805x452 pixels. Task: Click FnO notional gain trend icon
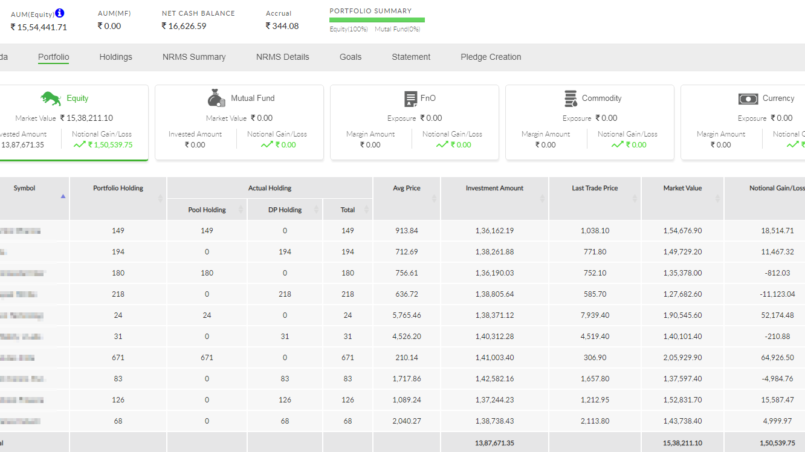point(442,145)
